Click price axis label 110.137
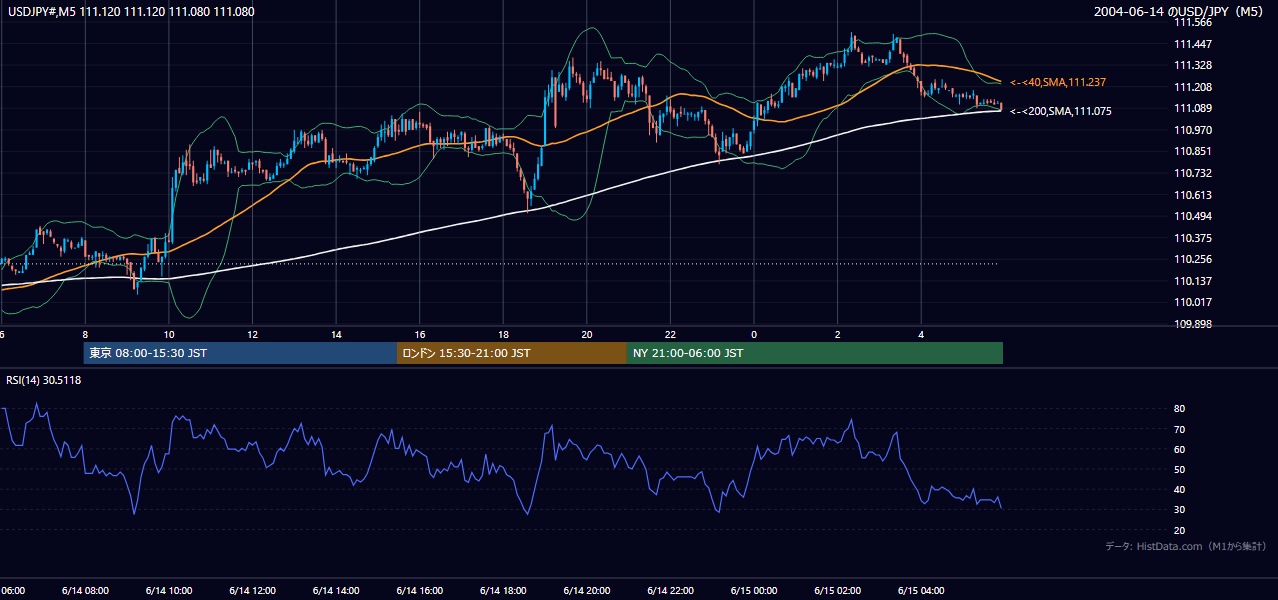This screenshot has width=1278, height=600. 1193,281
